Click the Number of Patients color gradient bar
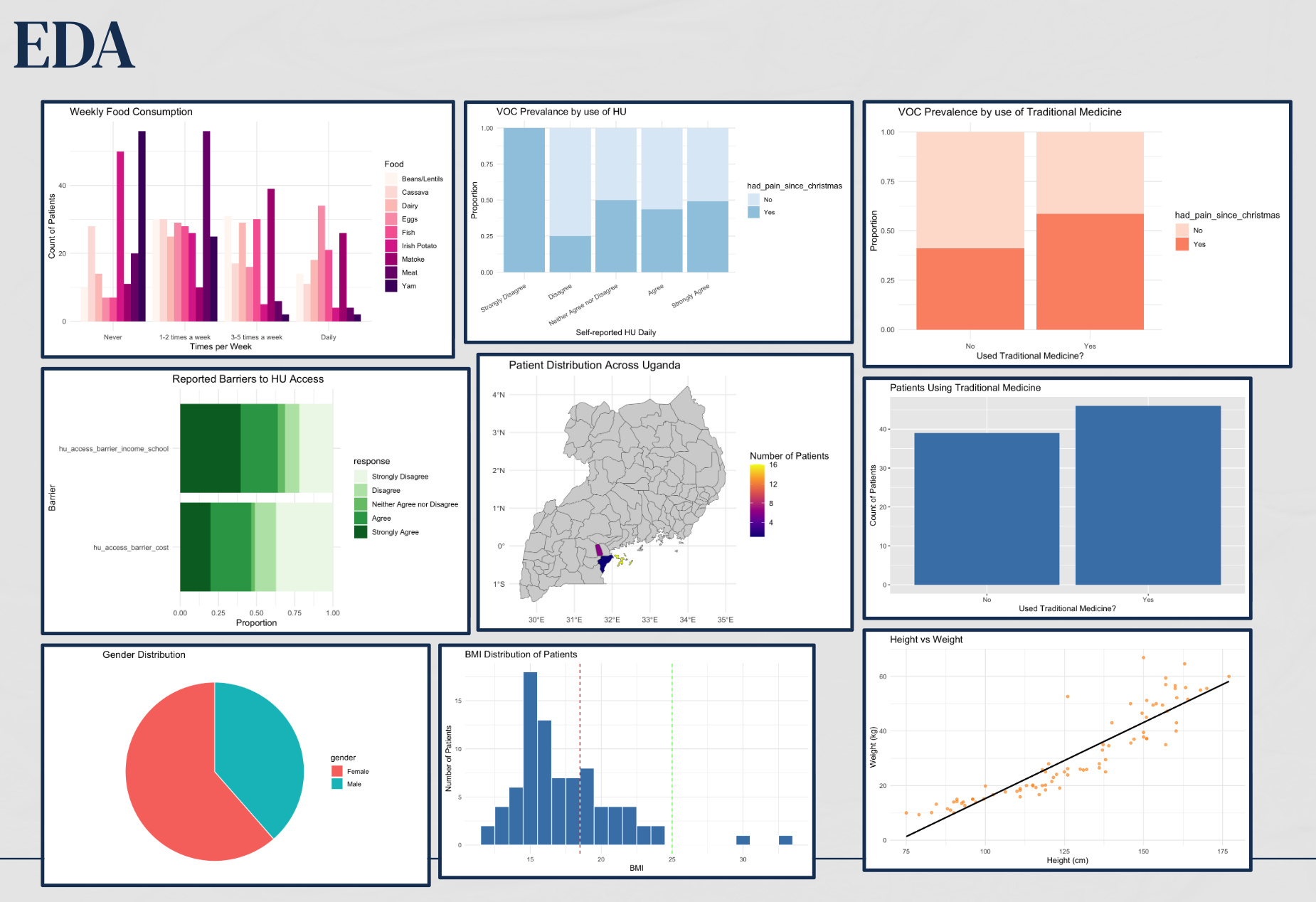Viewport: 1316px width, 902px height. [x=757, y=500]
